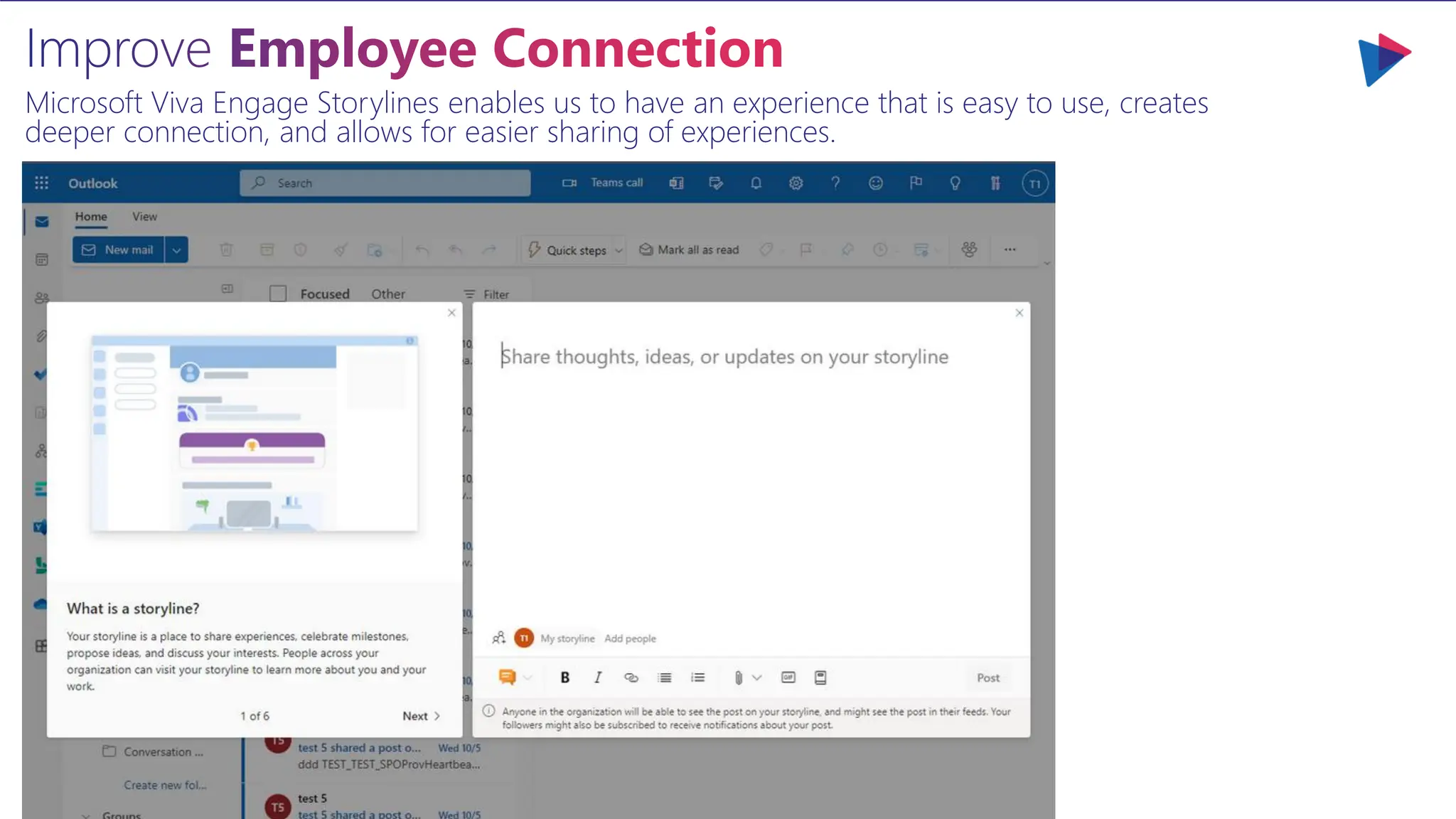The width and height of the screenshot is (1456, 819).
Task: Open the post type discussion icon
Action: (507, 678)
